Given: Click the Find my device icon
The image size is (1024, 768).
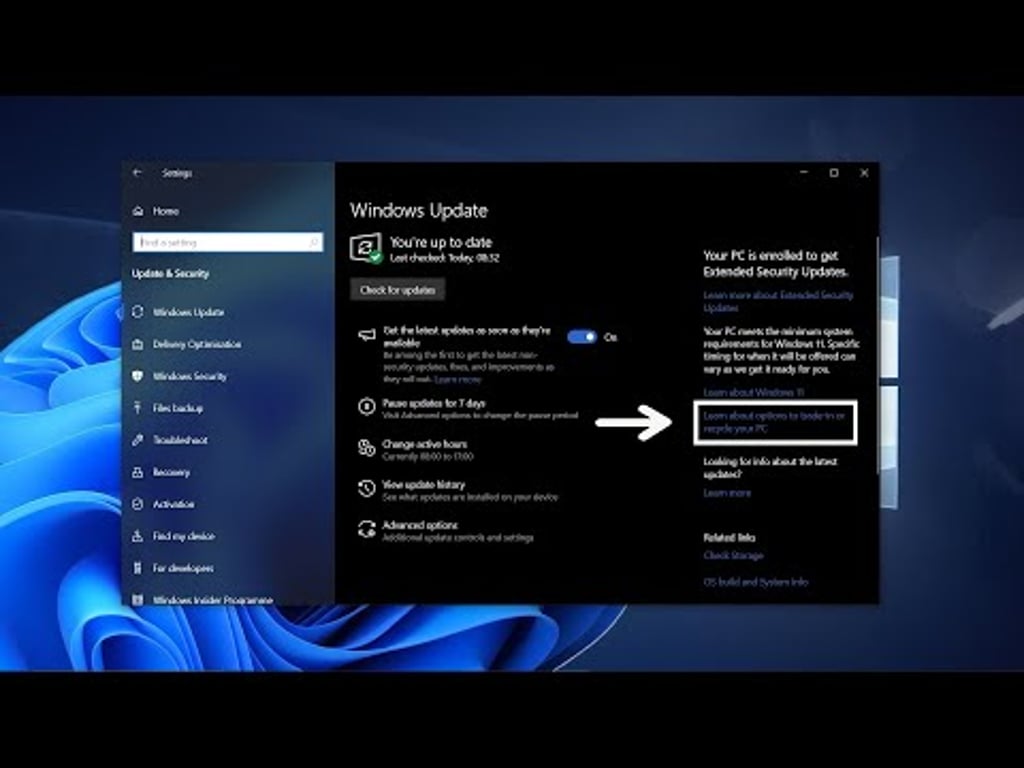Looking at the screenshot, I should pos(138,536).
